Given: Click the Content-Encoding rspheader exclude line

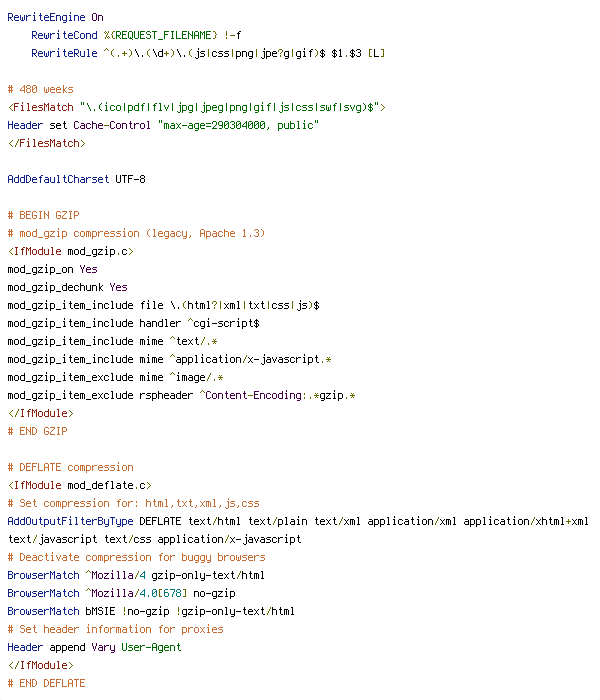Looking at the screenshot, I should [181, 395].
